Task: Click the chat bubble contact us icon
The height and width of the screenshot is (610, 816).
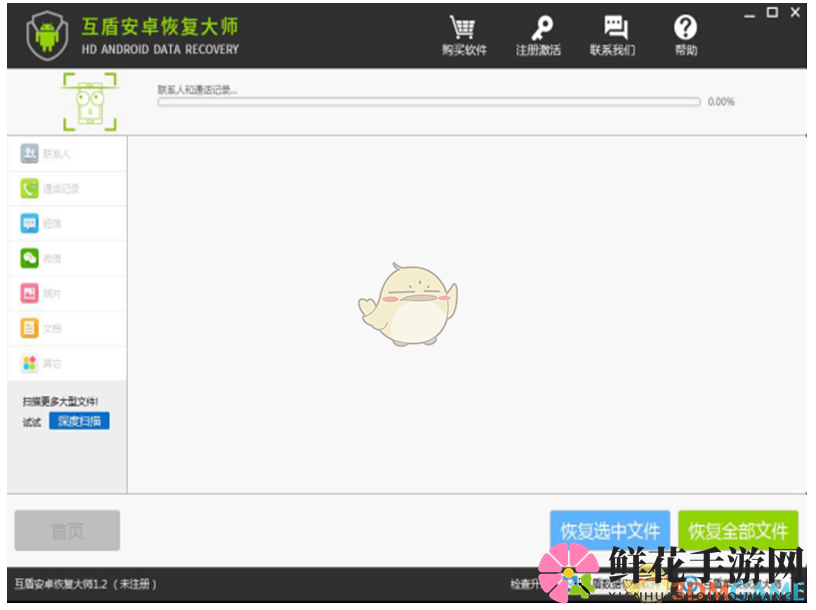Action: coord(616,27)
